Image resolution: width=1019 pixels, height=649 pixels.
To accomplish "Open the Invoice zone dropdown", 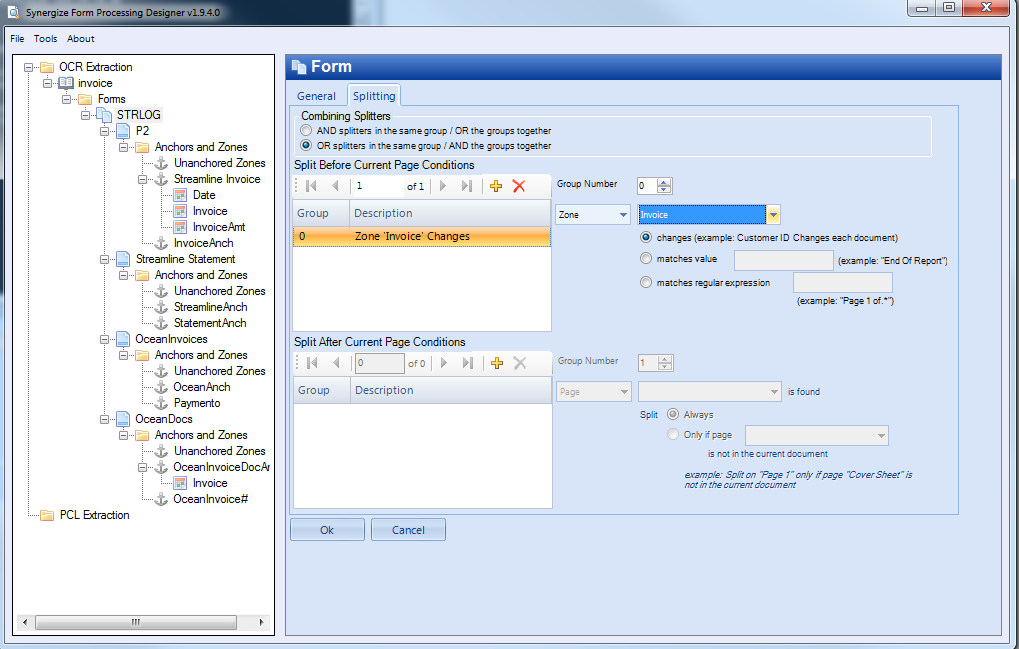I will (x=772, y=214).
